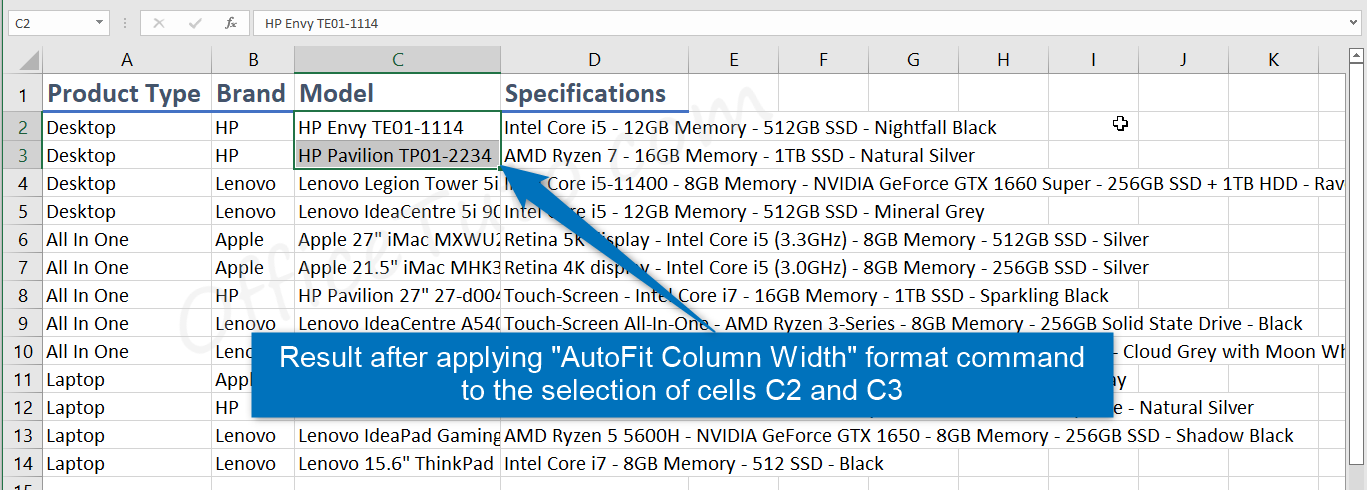1367x490 pixels.
Task: Click the Enter checkmark in formula bar
Action: point(195,22)
